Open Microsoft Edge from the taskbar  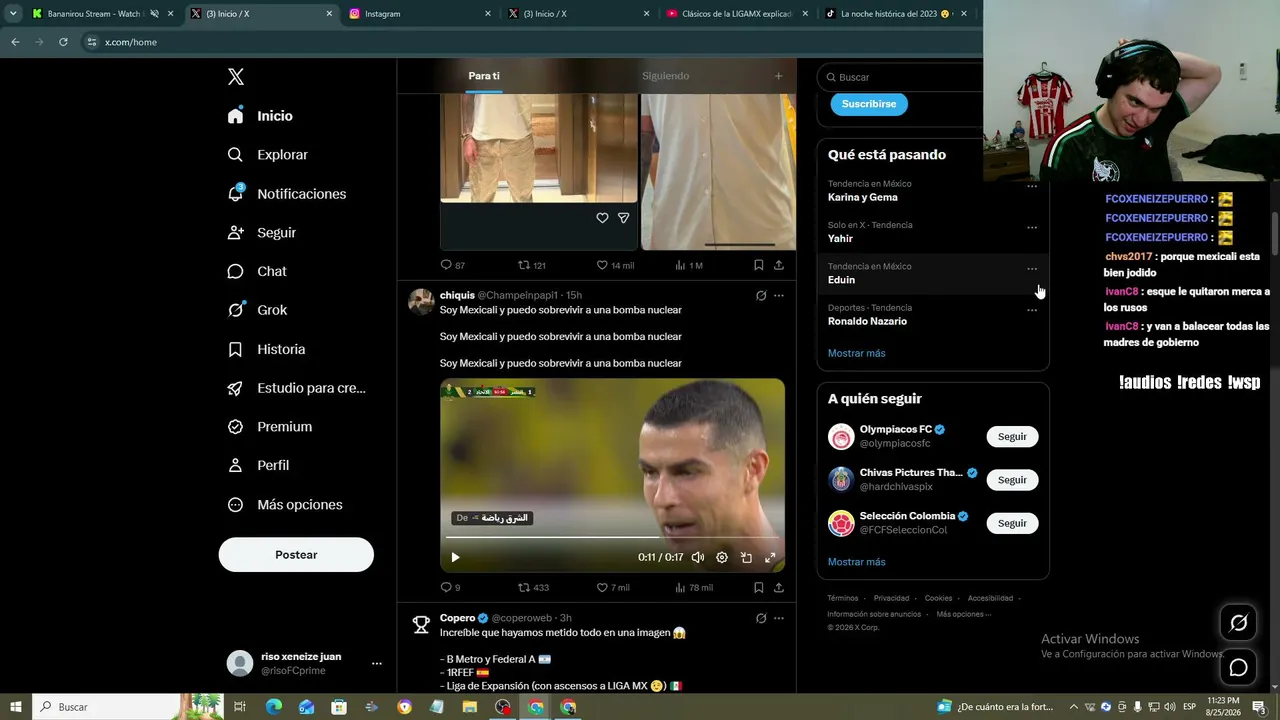click(274, 707)
